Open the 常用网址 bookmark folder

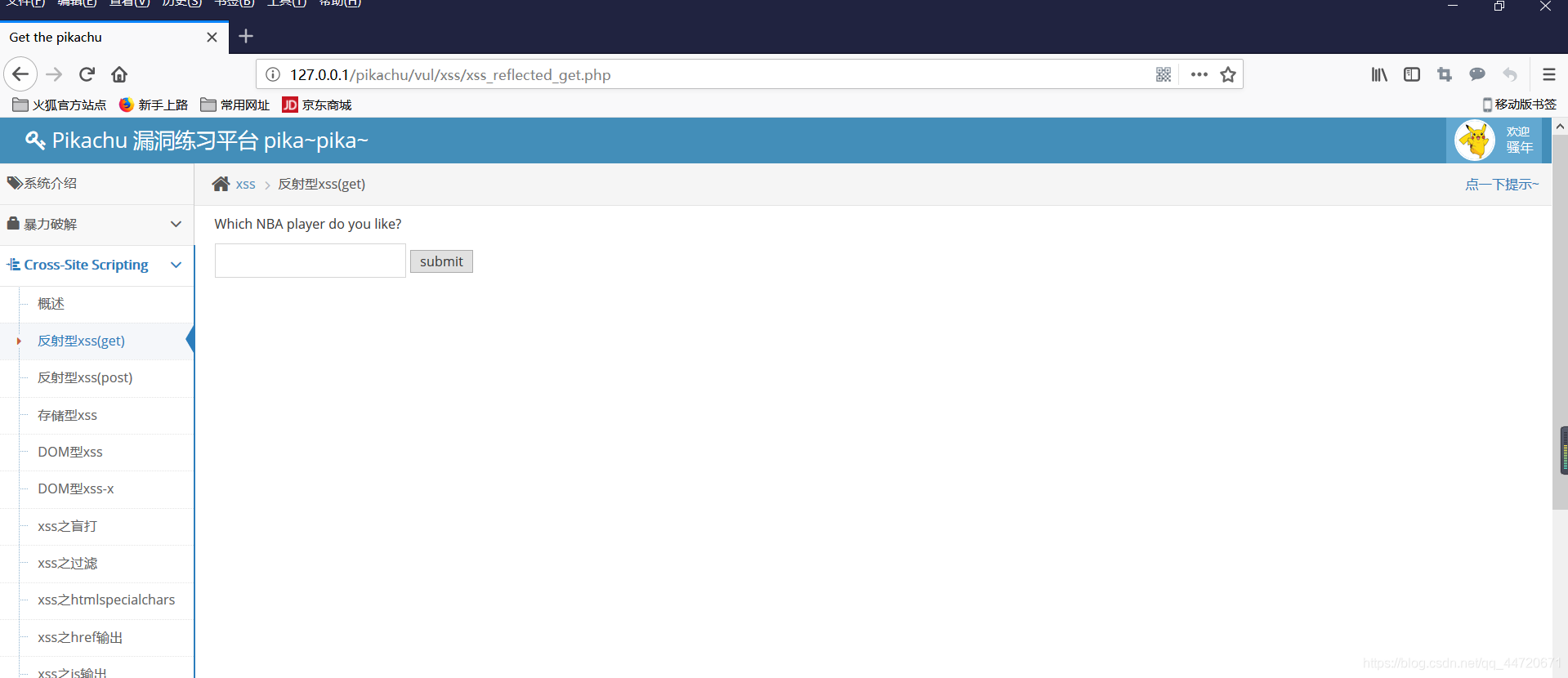pos(235,105)
